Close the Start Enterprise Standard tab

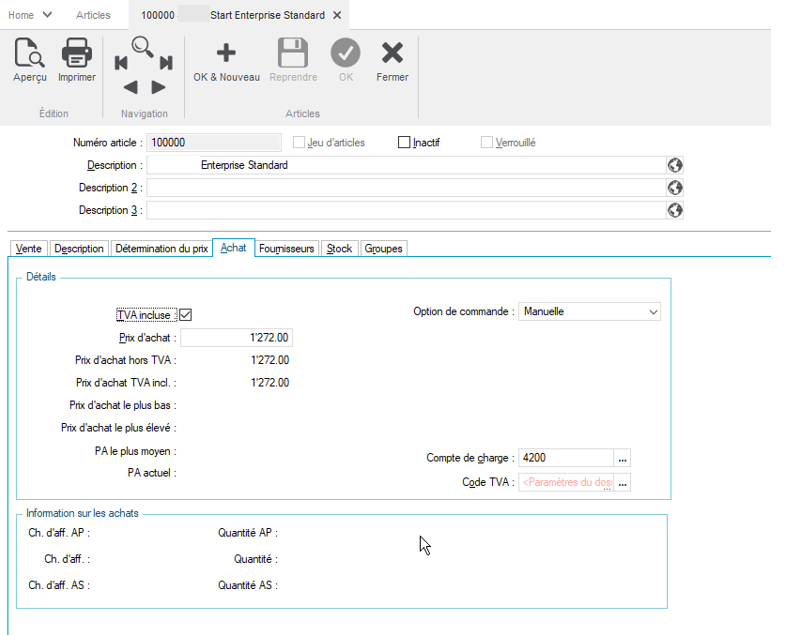pos(337,15)
